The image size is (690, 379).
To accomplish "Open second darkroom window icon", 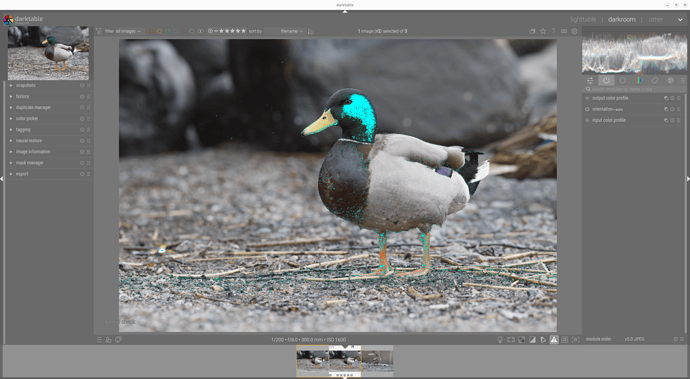I will [x=118, y=340].
